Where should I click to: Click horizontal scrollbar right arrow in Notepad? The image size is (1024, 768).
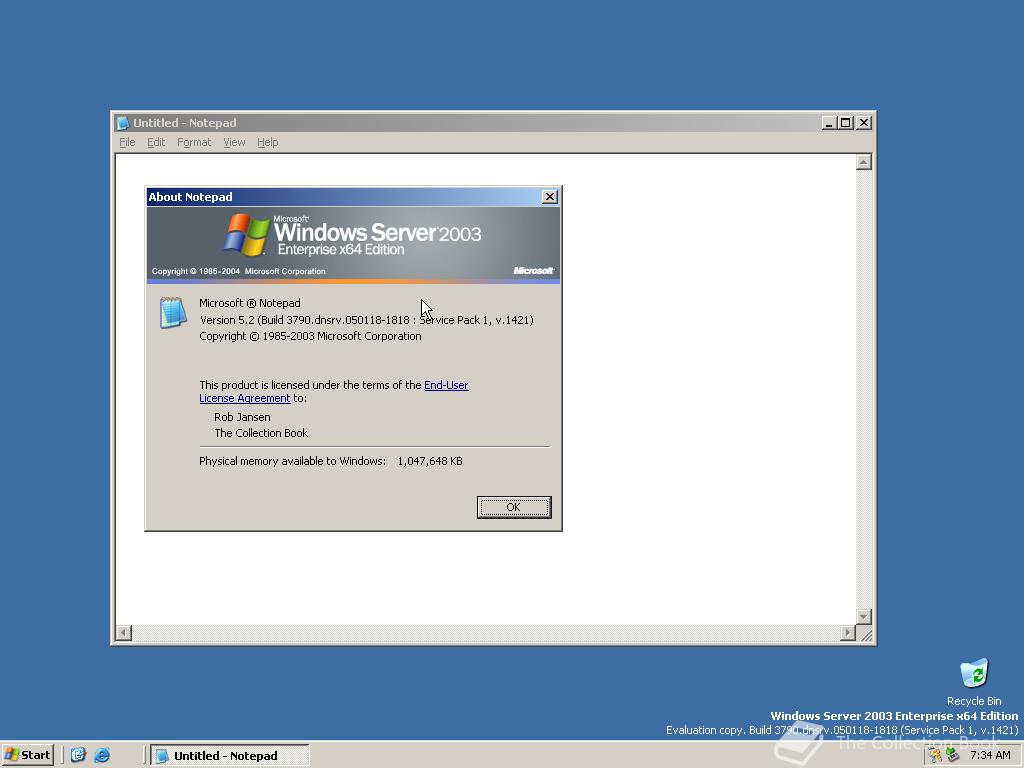[848, 632]
